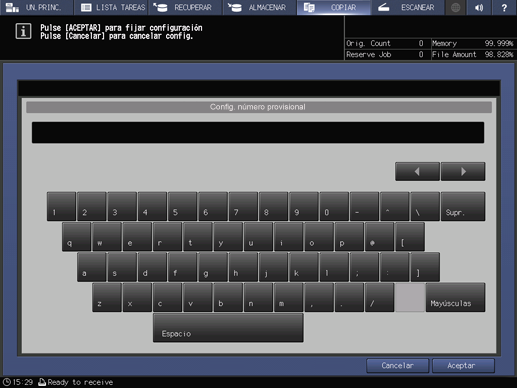Tap the 8 key

[274, 206]
